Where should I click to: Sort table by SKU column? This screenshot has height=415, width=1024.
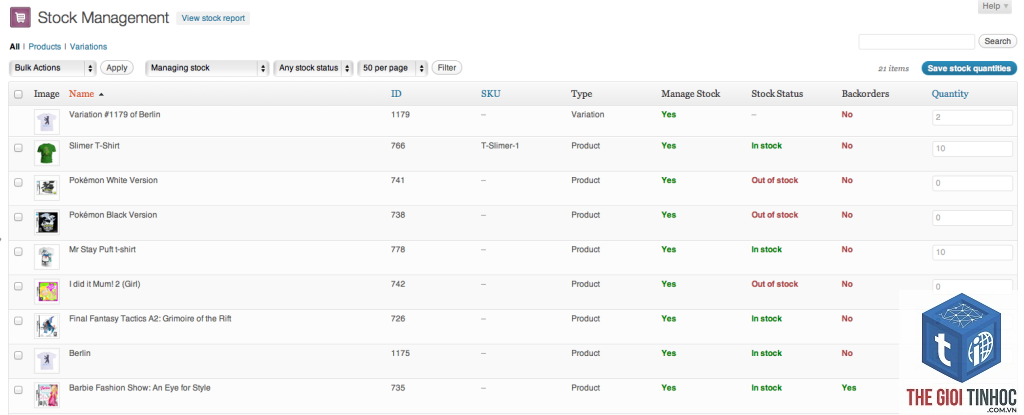[491, 94]
